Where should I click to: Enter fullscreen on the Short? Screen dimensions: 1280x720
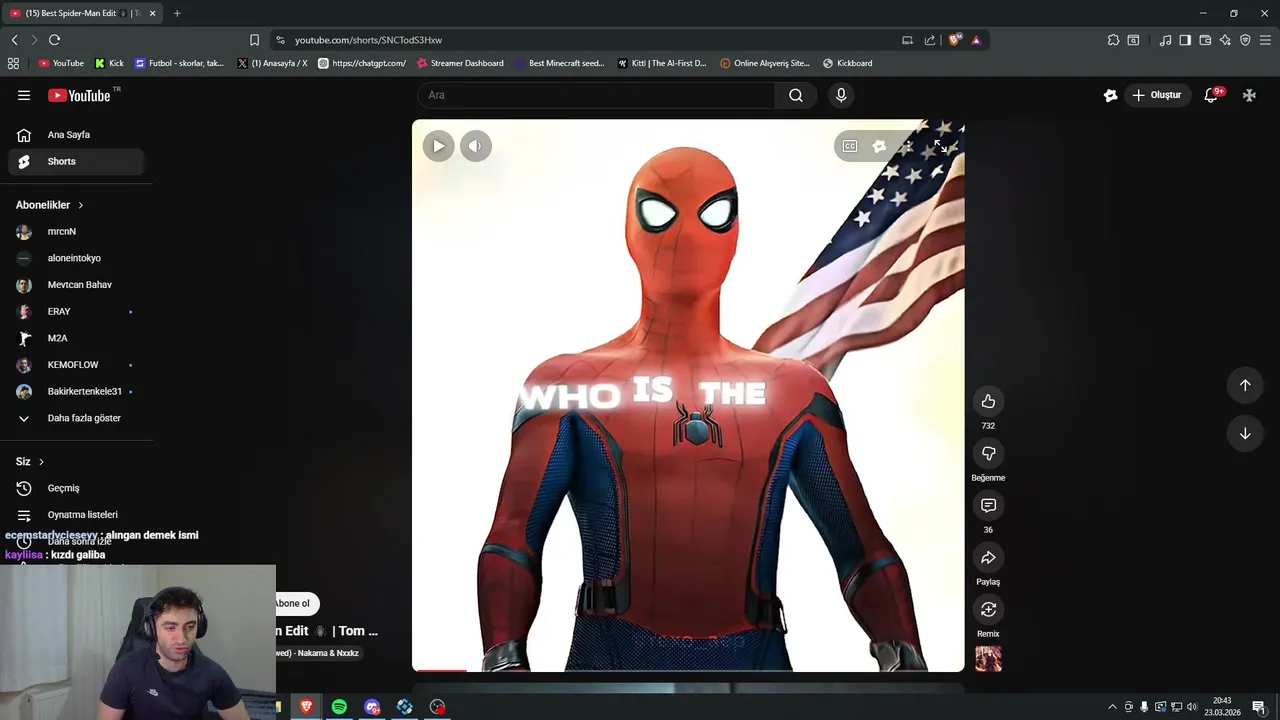point(940,146)
